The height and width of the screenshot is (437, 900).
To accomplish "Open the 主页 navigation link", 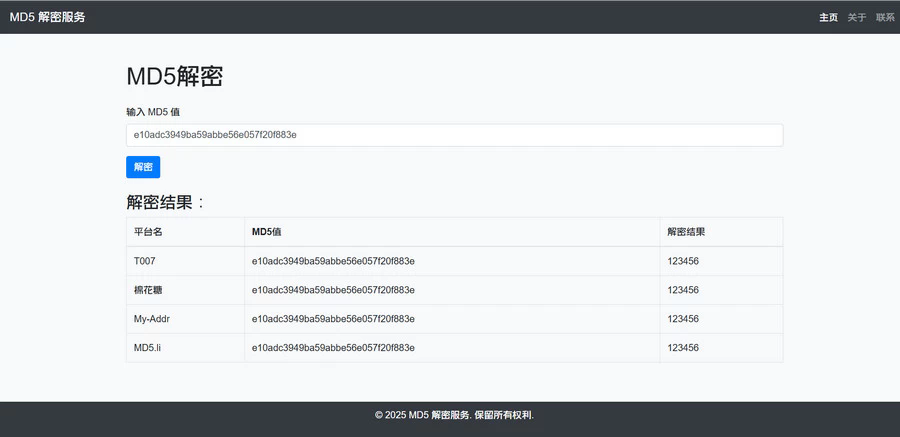I will [x=828, y=17].
